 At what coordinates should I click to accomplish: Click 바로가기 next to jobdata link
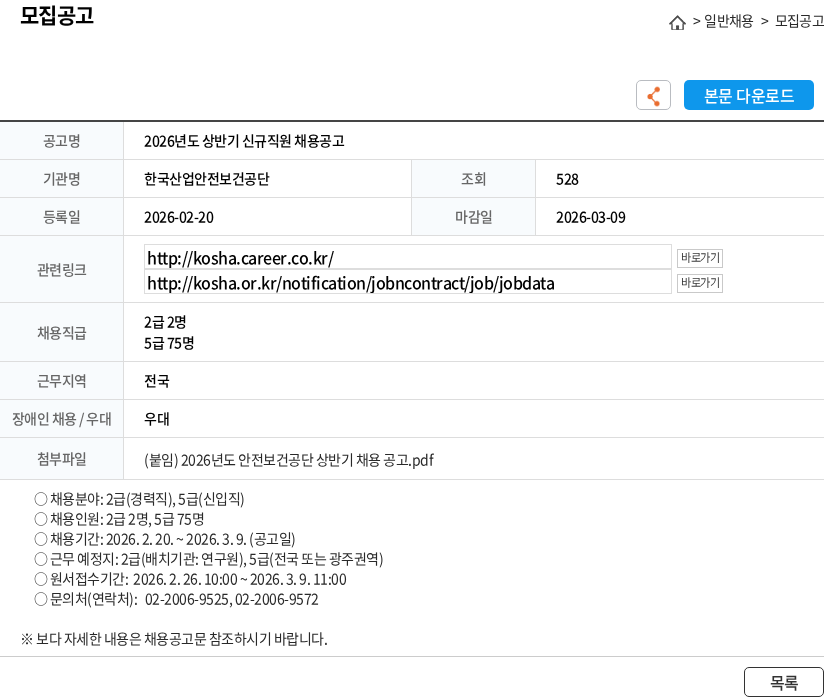click(699, 283)
